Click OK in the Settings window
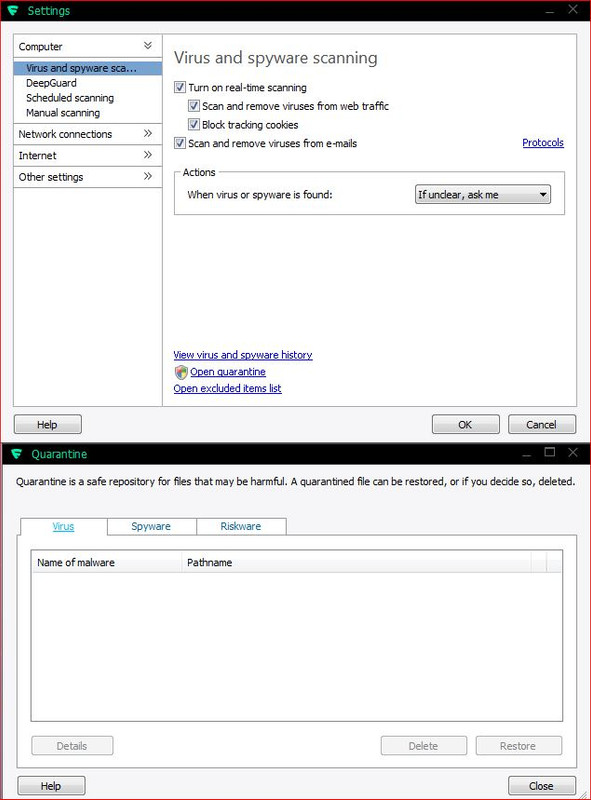Image resolution: width=591 pixels, height=800 pixels. 465,424
